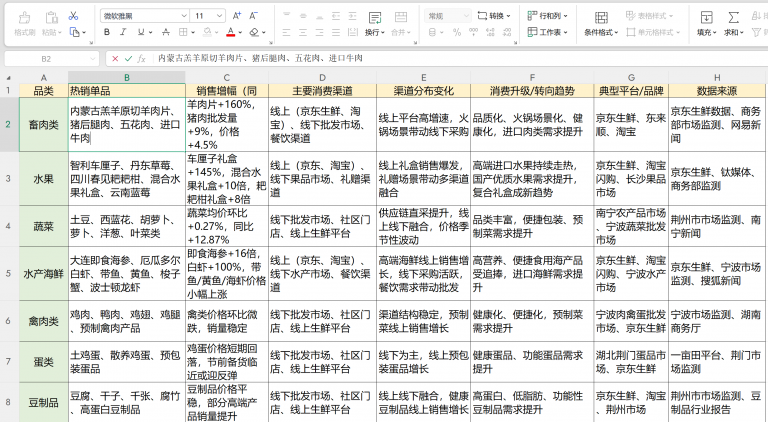Cancel edit with red X icon
Viewport: 768px width, 422px height.
point(115,59)
